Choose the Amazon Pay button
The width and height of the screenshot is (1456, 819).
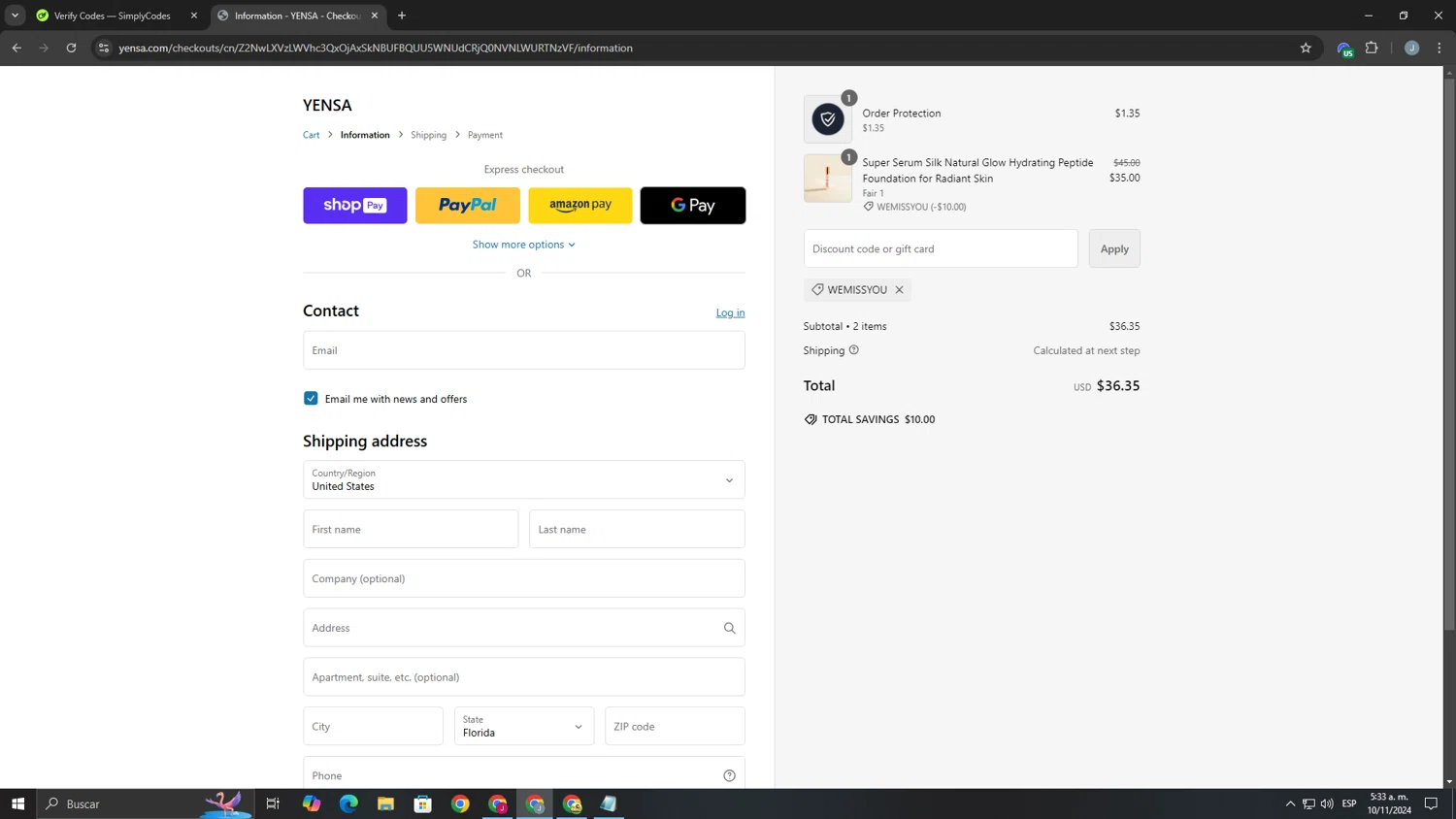(579, 205)
